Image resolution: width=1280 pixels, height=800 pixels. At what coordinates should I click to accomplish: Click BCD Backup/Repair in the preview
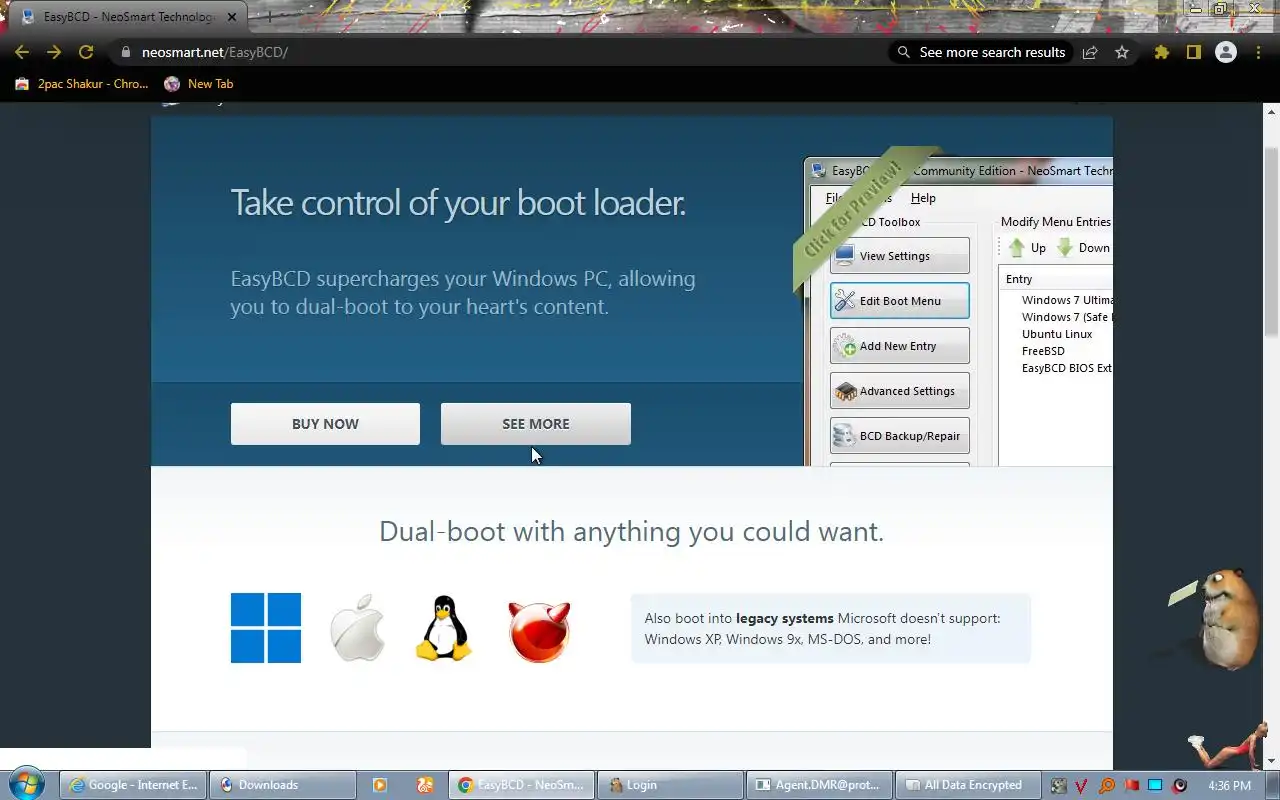[x=899, y=436]
